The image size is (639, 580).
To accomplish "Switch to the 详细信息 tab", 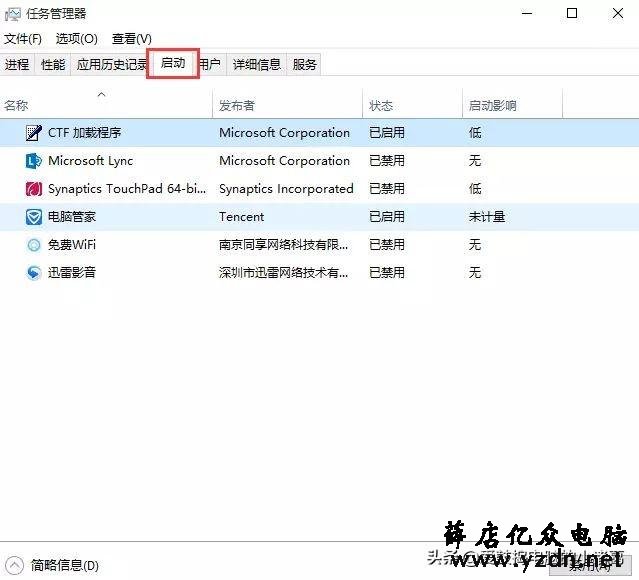I will coord(257,64).
